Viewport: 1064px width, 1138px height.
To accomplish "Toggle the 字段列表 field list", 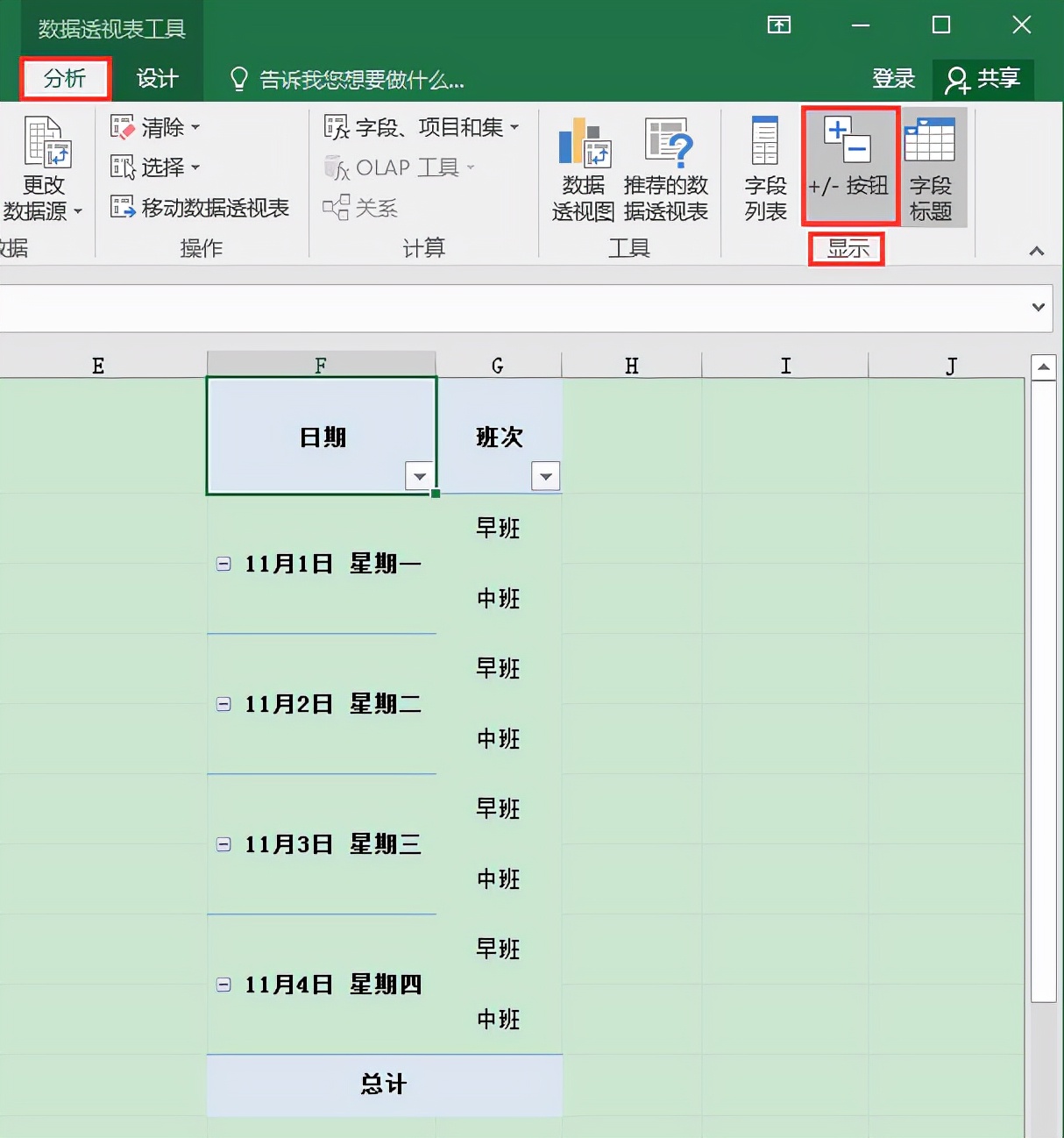I will [x=765, y=168].
